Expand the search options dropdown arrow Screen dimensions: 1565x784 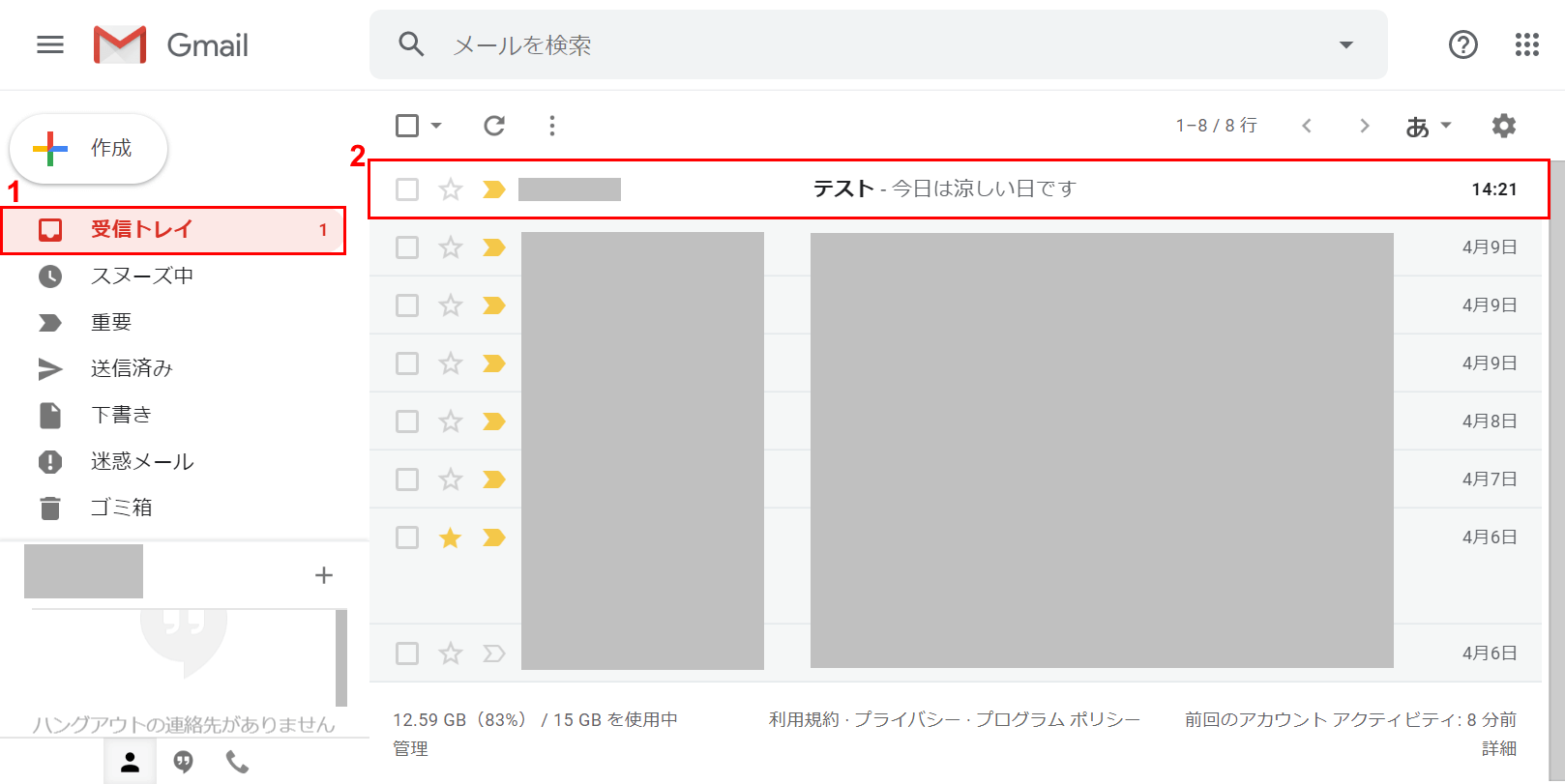[x=1345, y=44]
